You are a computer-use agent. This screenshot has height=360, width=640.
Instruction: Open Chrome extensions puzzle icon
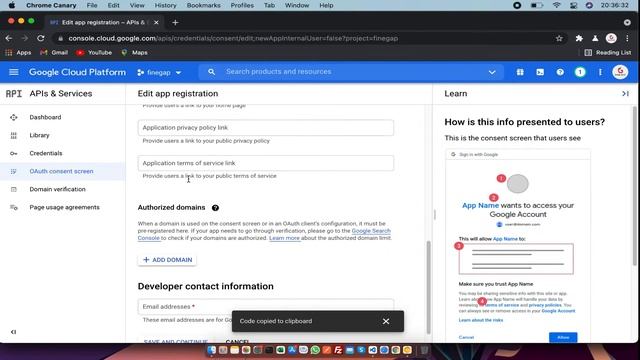(x=579, y=38)
